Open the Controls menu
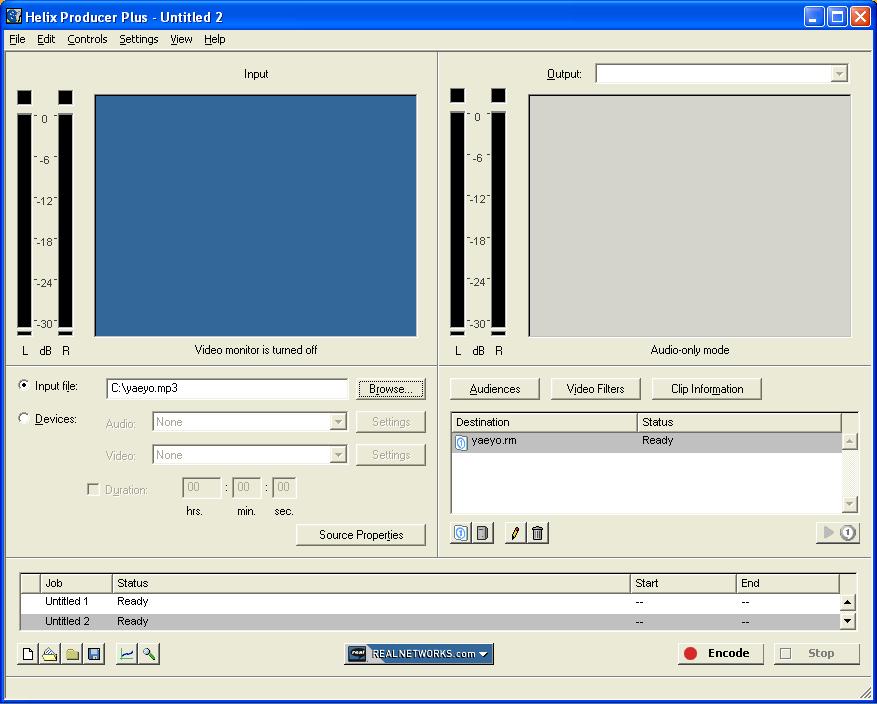This screenshot has height=704, width=877. pyautogui.click(x=87, y=39)
